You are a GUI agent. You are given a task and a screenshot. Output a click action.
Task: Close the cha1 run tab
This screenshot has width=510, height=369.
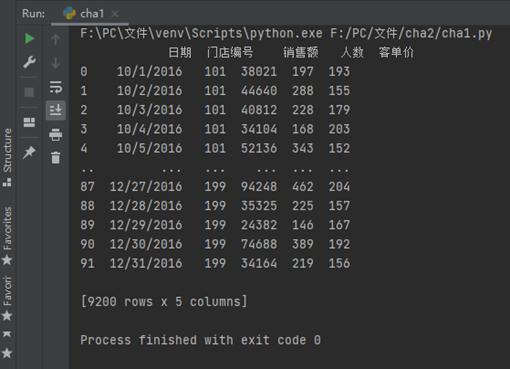pyautogui.click(x=115, y=14)
